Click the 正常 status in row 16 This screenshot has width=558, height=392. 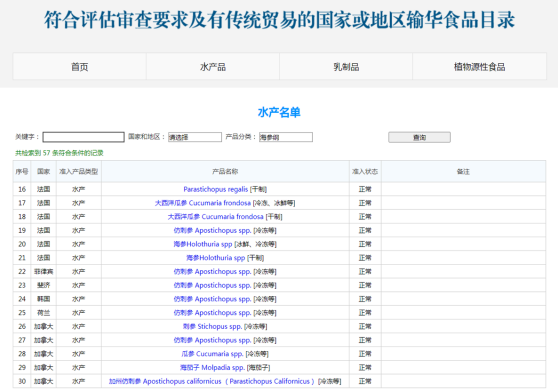click(365, 189)
